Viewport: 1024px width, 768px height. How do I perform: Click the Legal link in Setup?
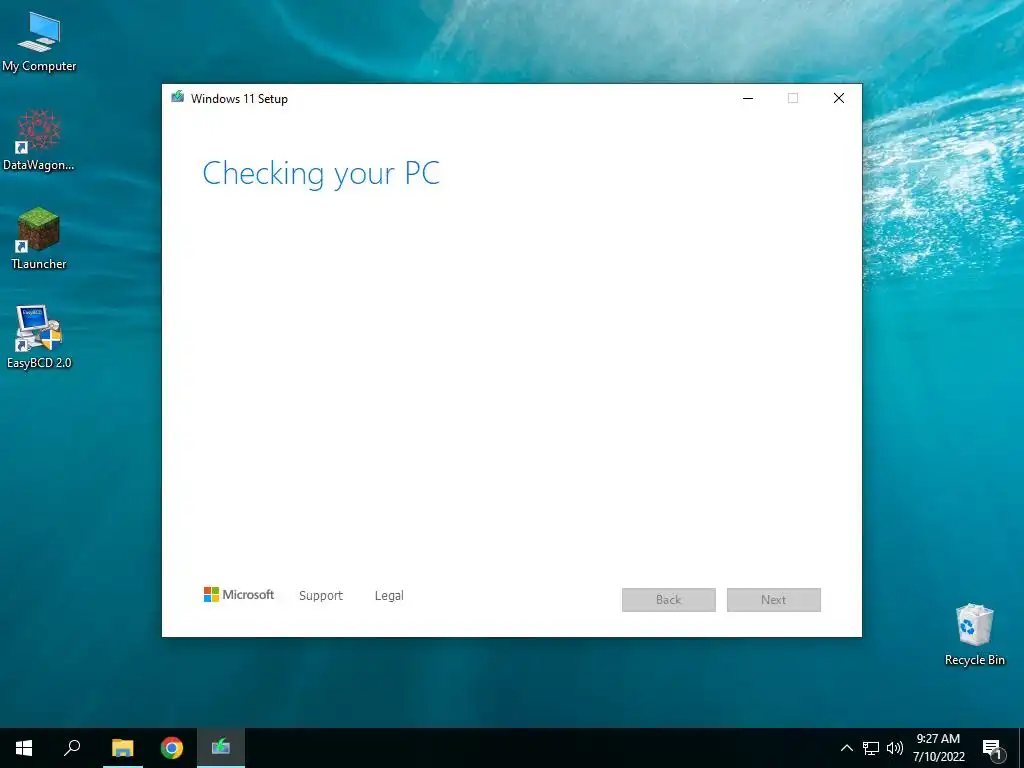pyautogui.click(x=389, y=596)
